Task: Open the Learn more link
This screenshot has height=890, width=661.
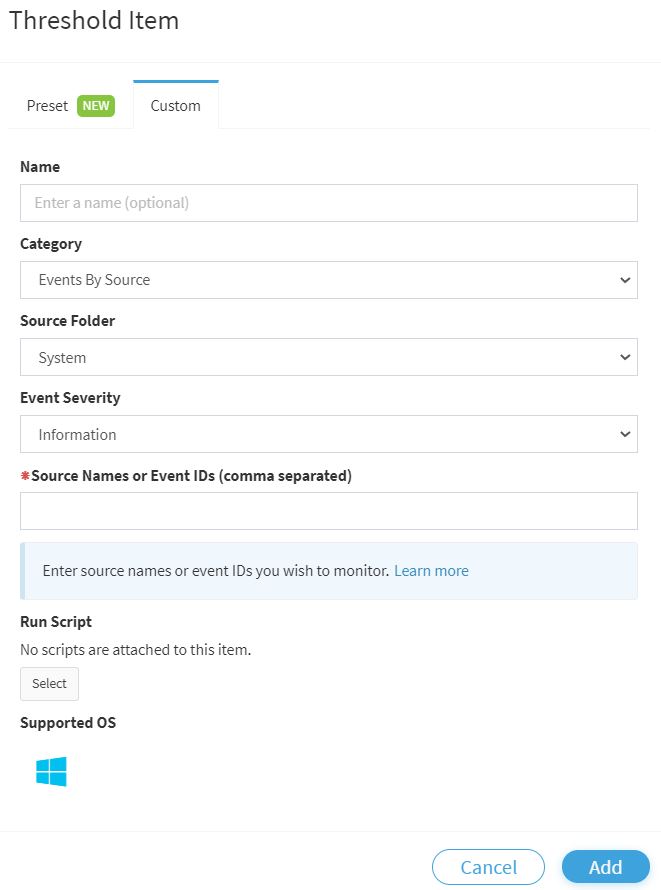Action: coord(431,570)
